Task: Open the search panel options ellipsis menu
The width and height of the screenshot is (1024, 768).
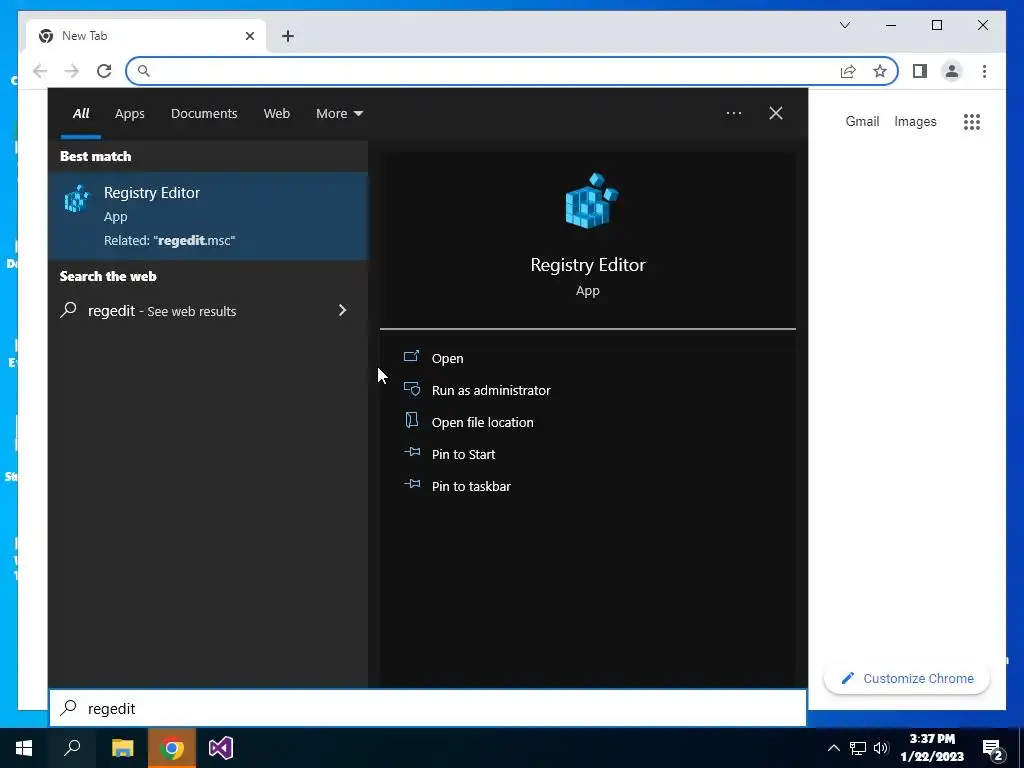Action: (x=733, y=113)
